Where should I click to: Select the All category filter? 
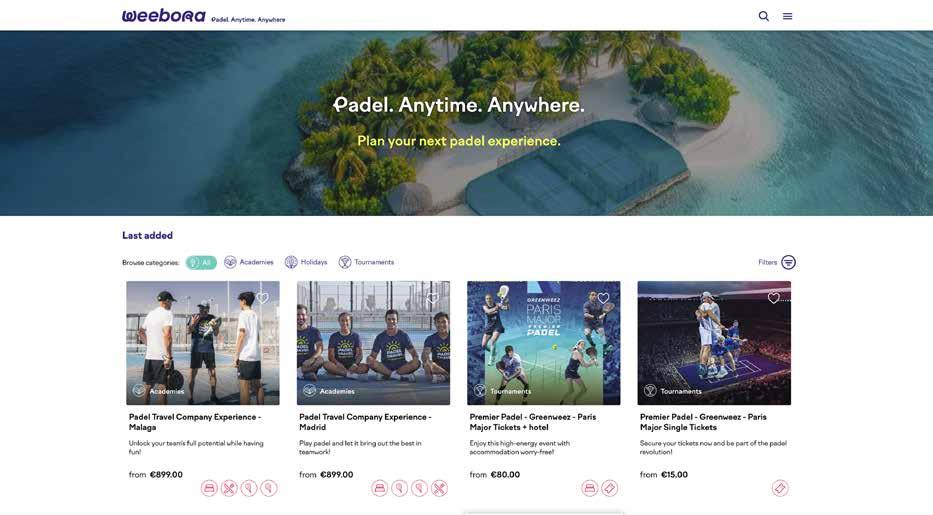coord(201,262)
